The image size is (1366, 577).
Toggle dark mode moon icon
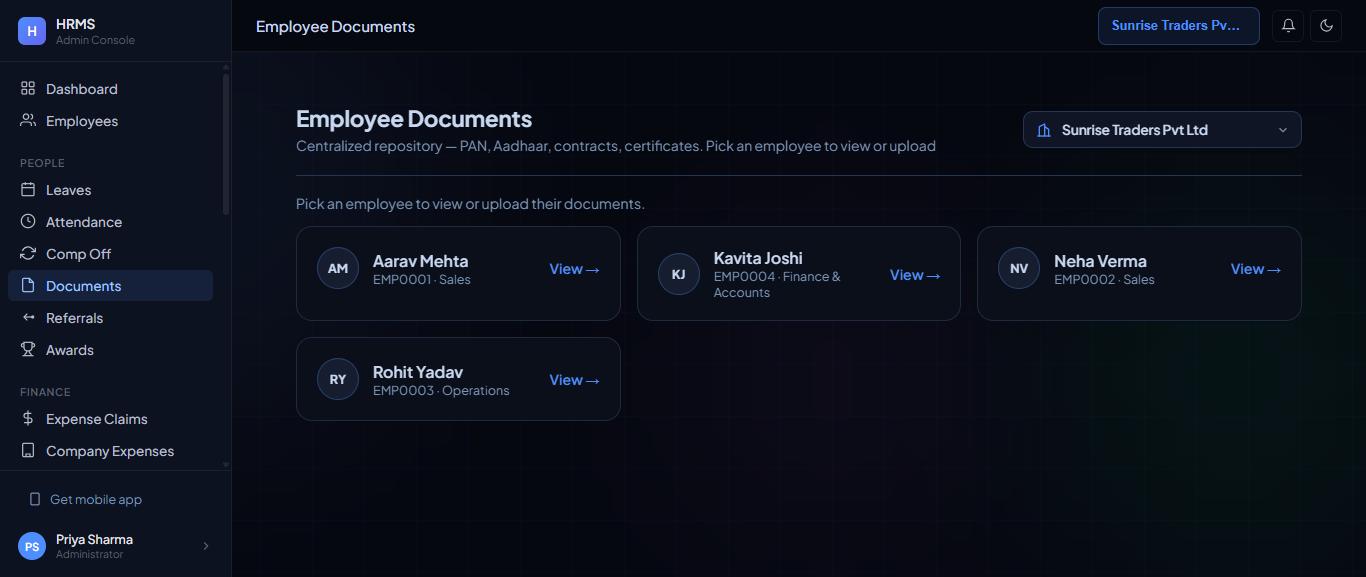(1327, 26)
